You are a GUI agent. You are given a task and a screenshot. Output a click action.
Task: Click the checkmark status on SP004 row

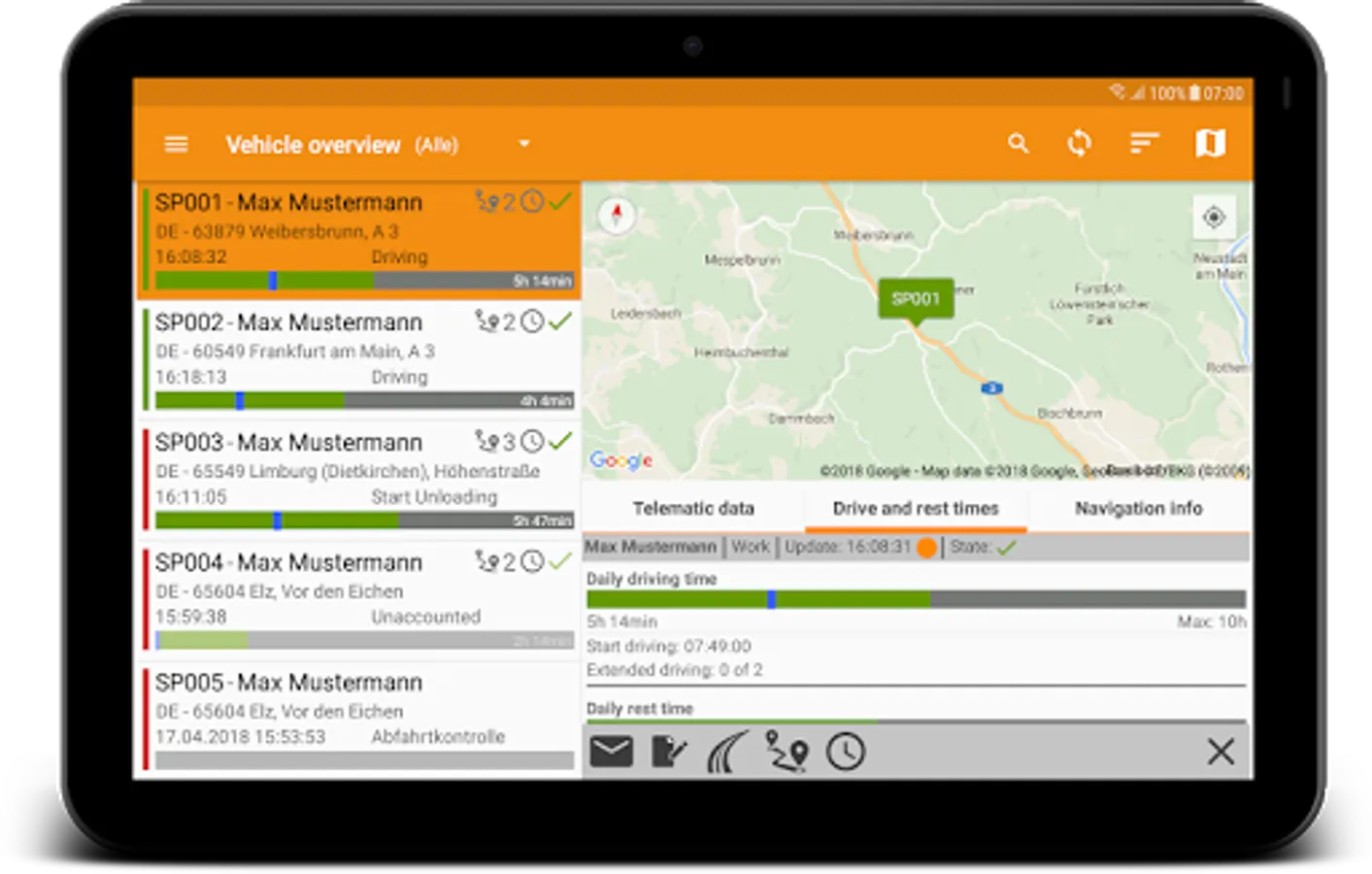click(x=560, y=561)
